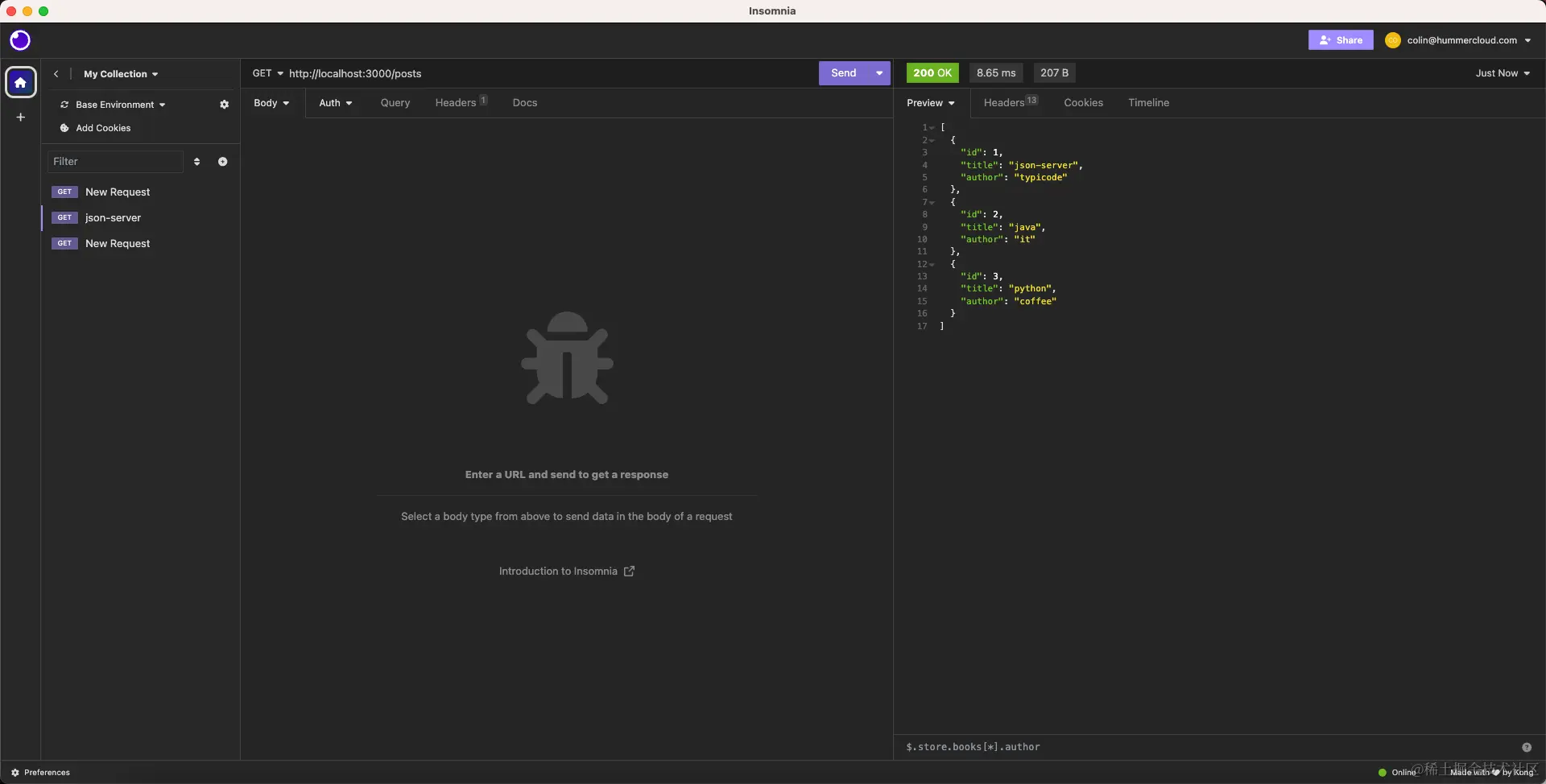1546x784 pixels.
Task: Click the "coffee" author value
Action: 1035,302
